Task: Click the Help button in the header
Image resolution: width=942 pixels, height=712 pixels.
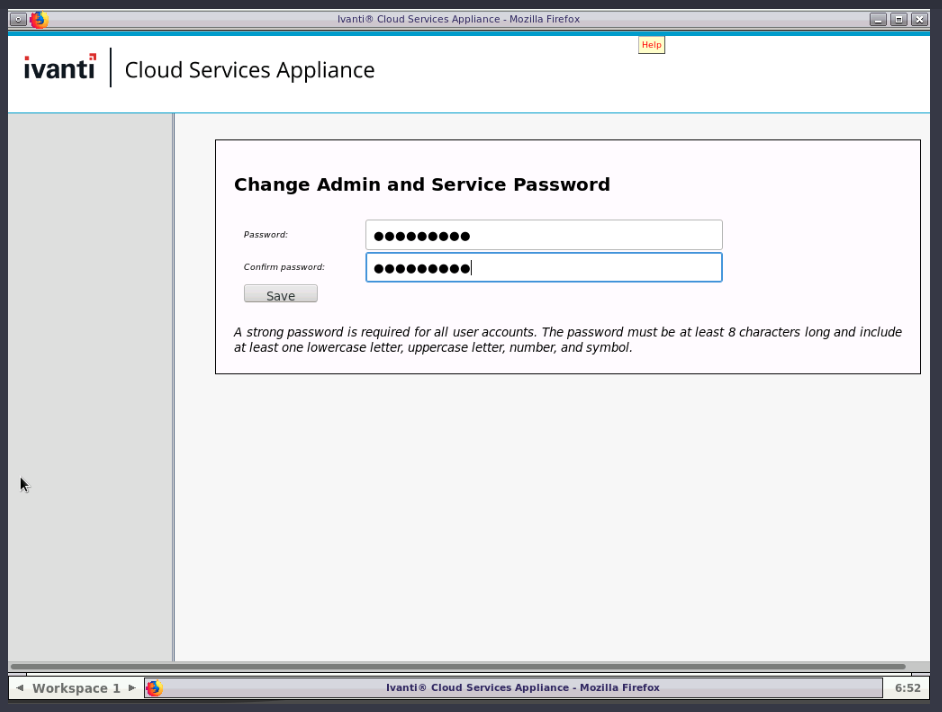Action: pyautogui.click(x=651, y=45)
